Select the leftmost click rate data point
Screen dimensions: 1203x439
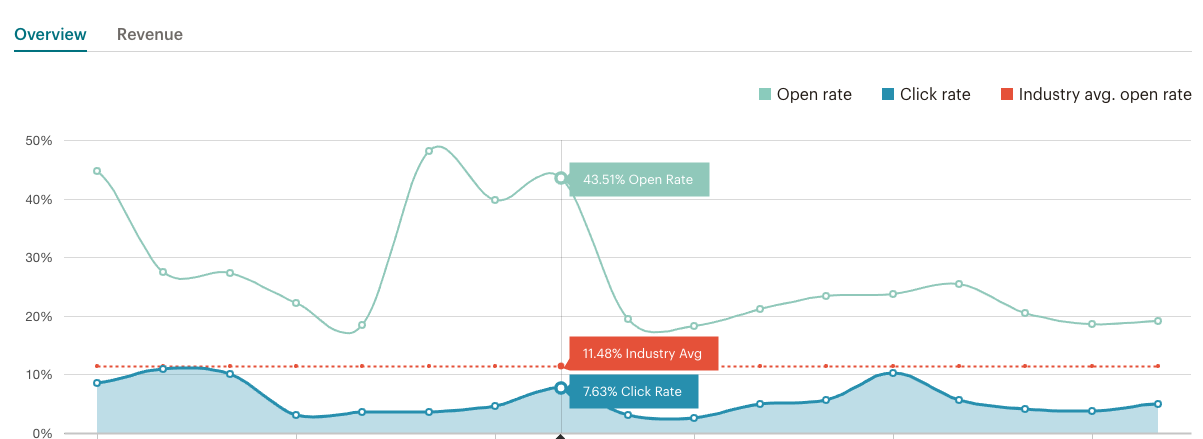tap(97, 383)
